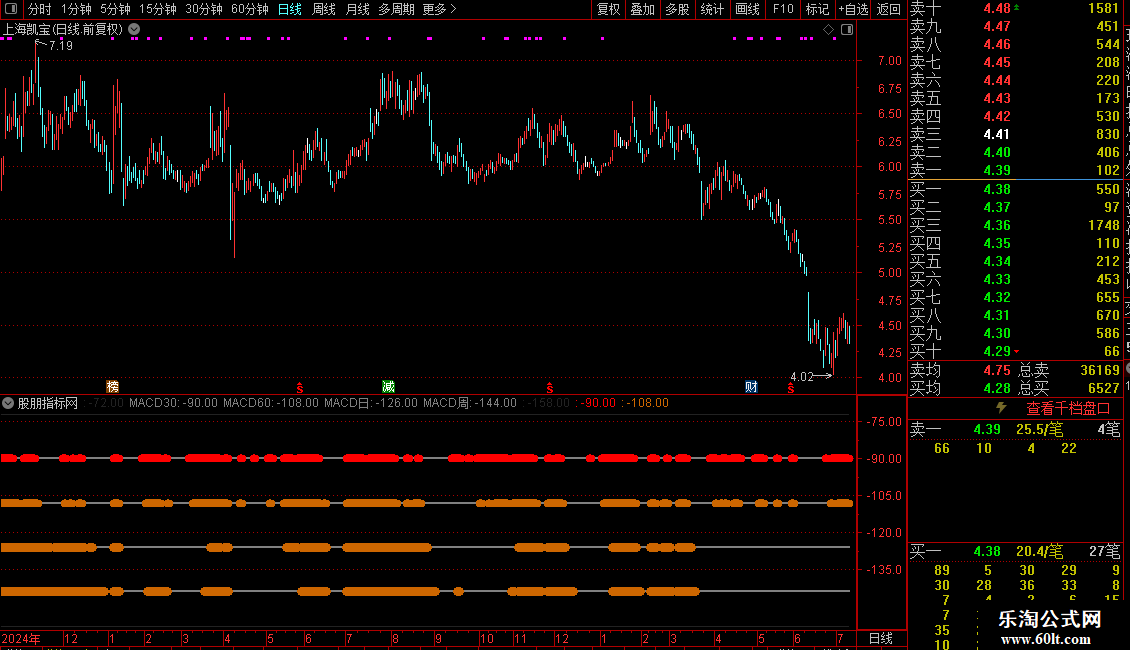Viewport: 1130px width, 650px height.
Task: Select the 日线 daily period tab
Action: pos(290,9)
